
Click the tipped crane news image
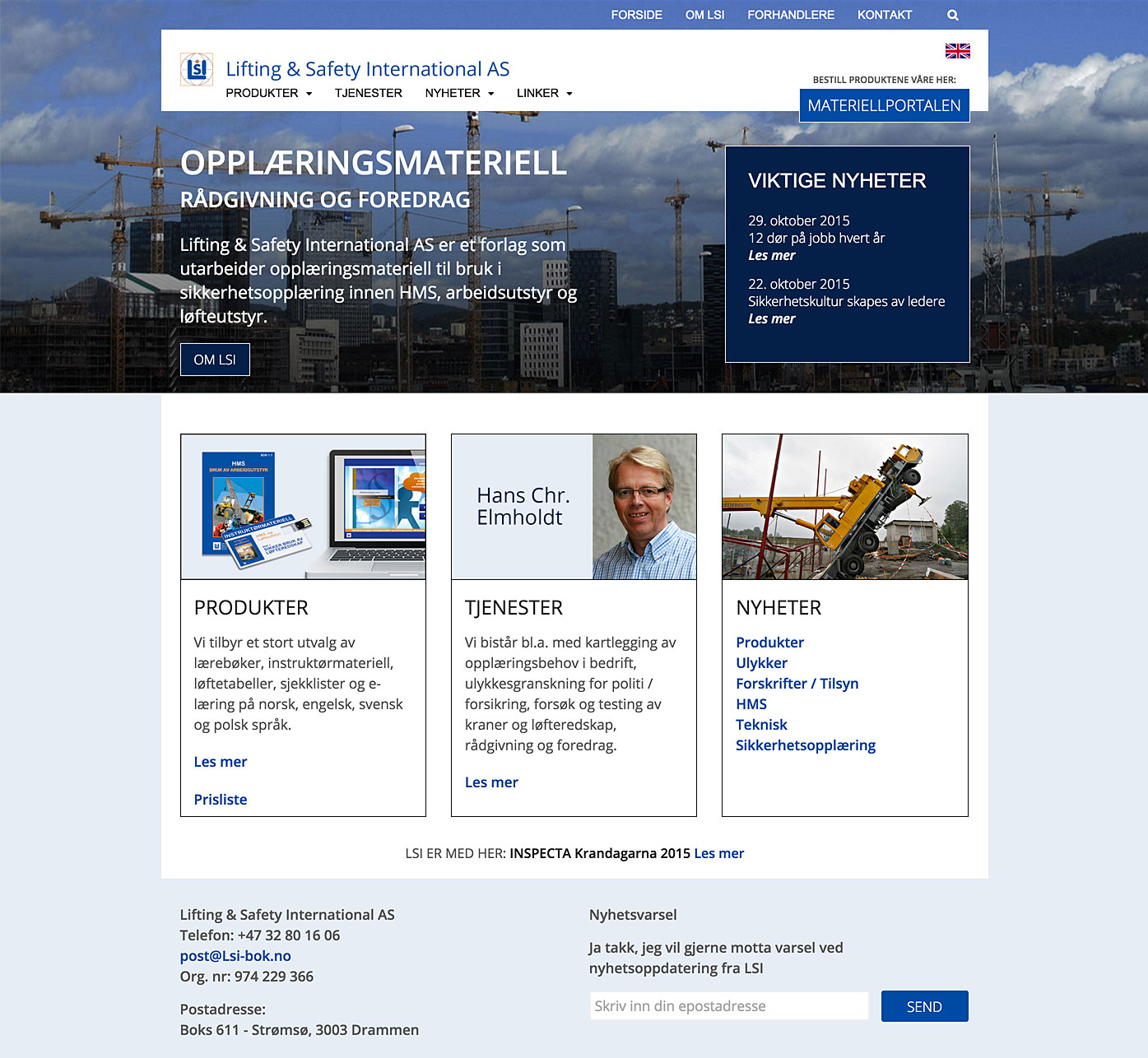(x=845, y=507)
